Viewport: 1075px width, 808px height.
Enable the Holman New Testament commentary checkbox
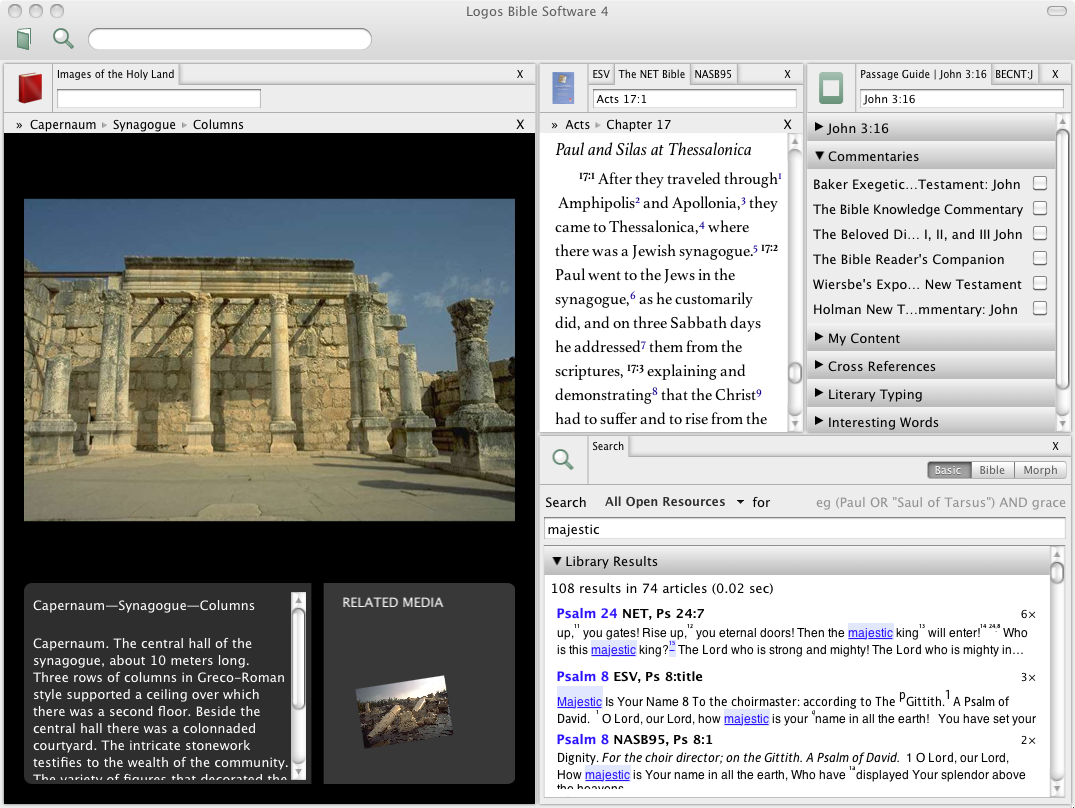(x=1040, y=308)
